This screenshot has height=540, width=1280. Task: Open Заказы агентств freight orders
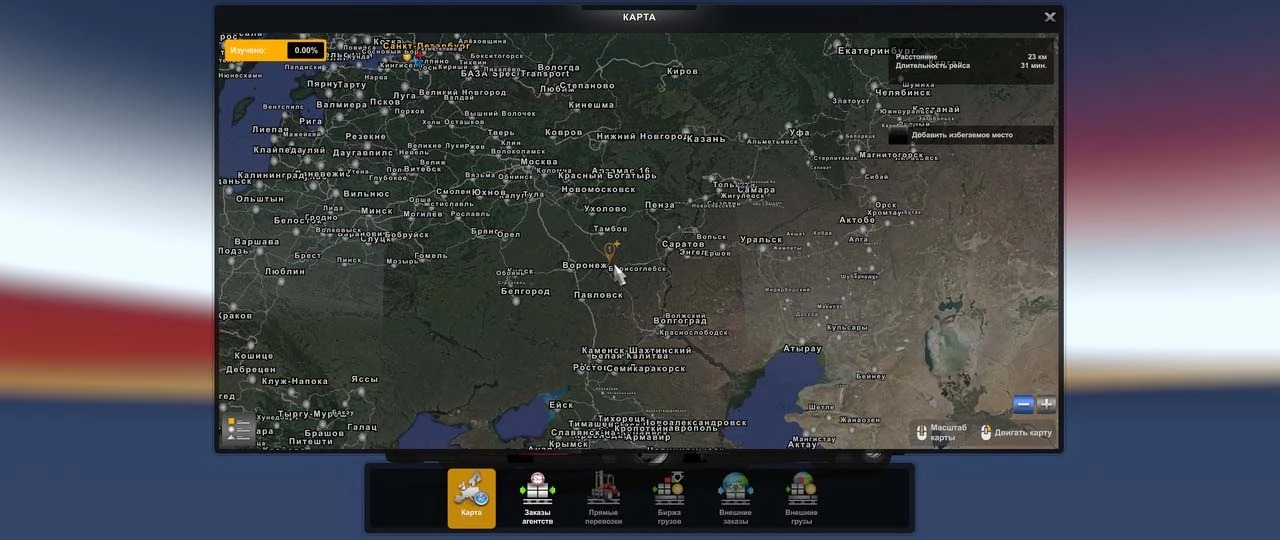pos(537,497)
